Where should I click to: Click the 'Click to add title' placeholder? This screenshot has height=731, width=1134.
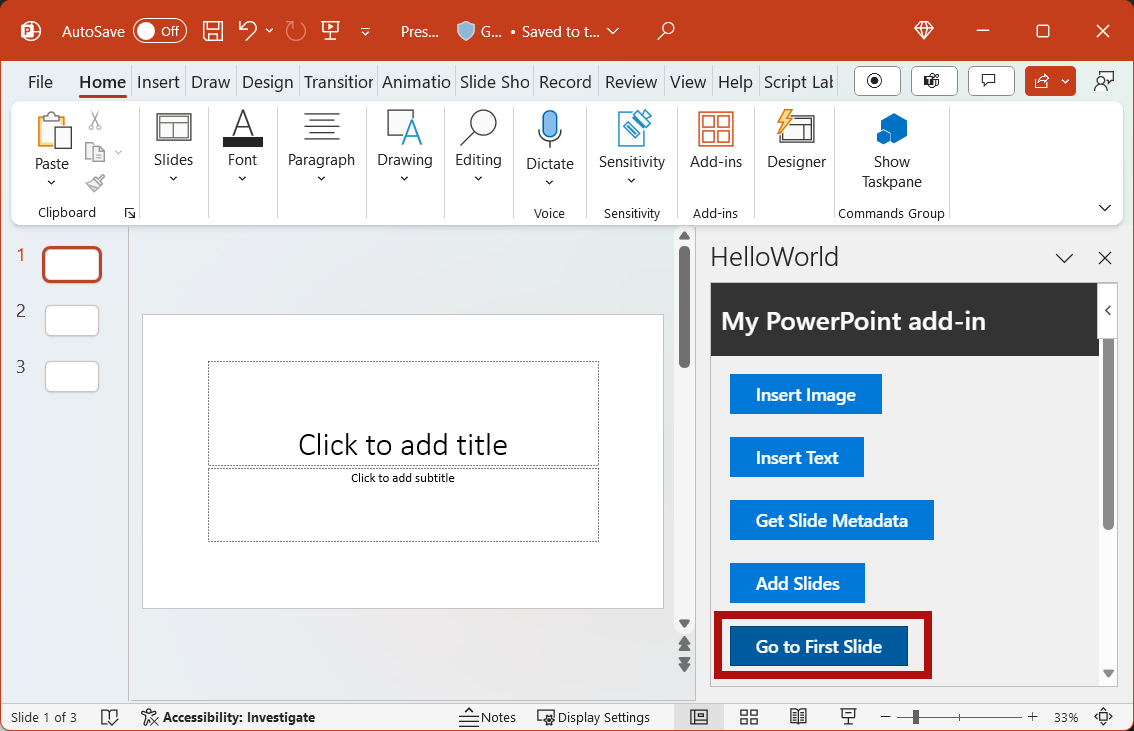pyautogui.click(x=403, y=413)
